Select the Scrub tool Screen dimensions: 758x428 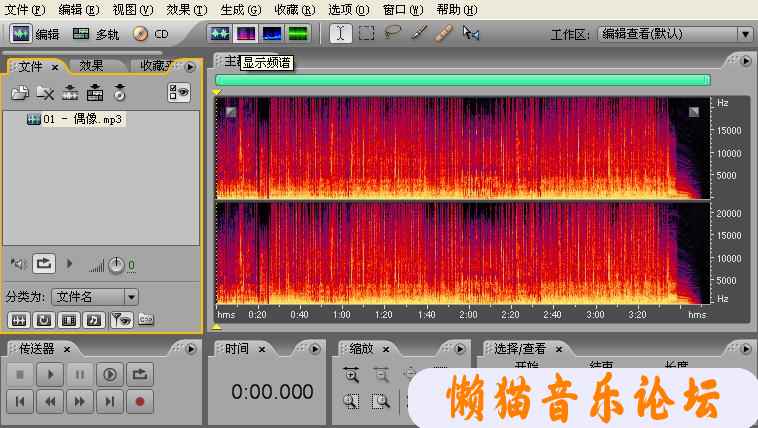[470, 33]
